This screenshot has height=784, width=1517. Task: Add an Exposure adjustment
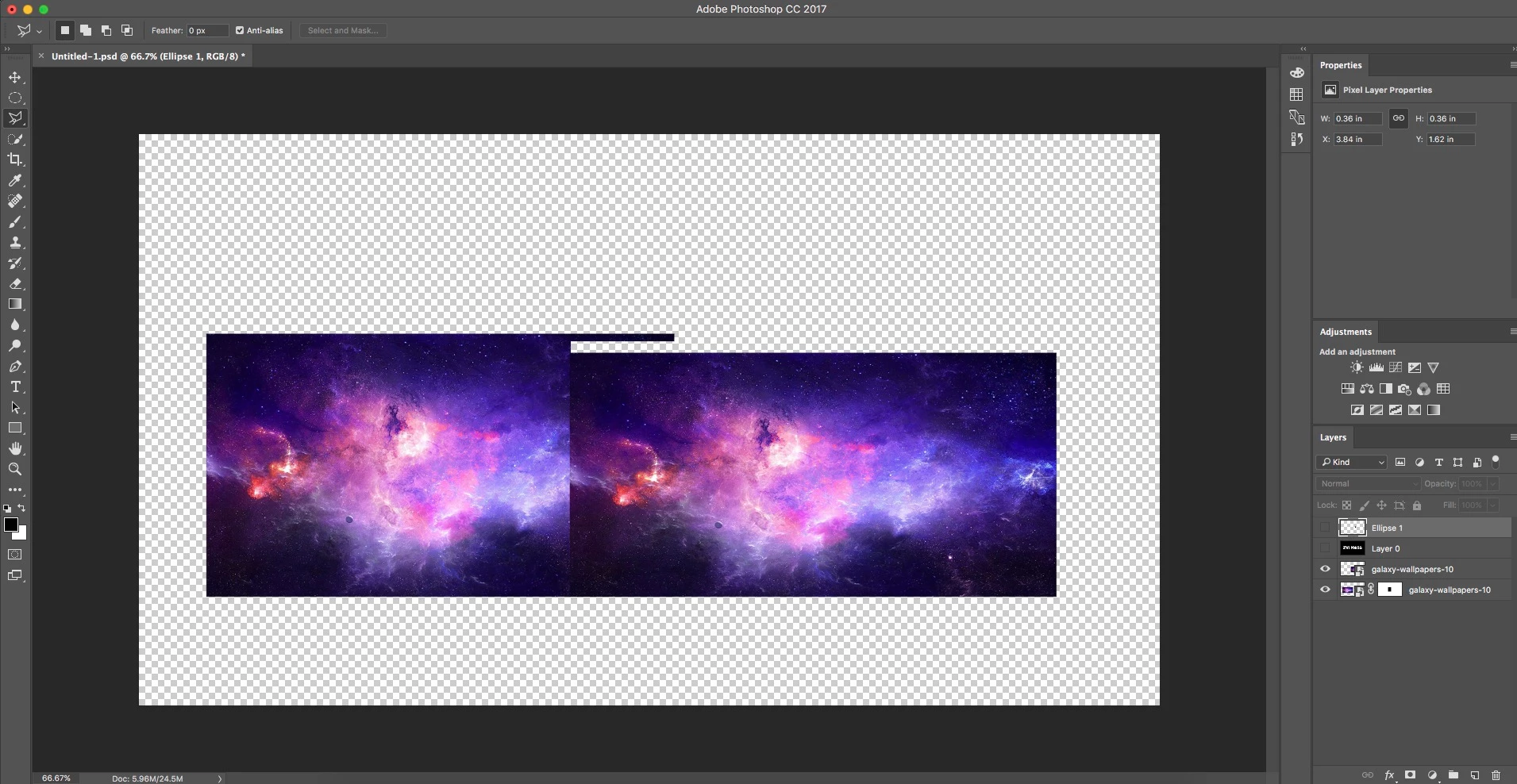click(x=1415, y=367)
